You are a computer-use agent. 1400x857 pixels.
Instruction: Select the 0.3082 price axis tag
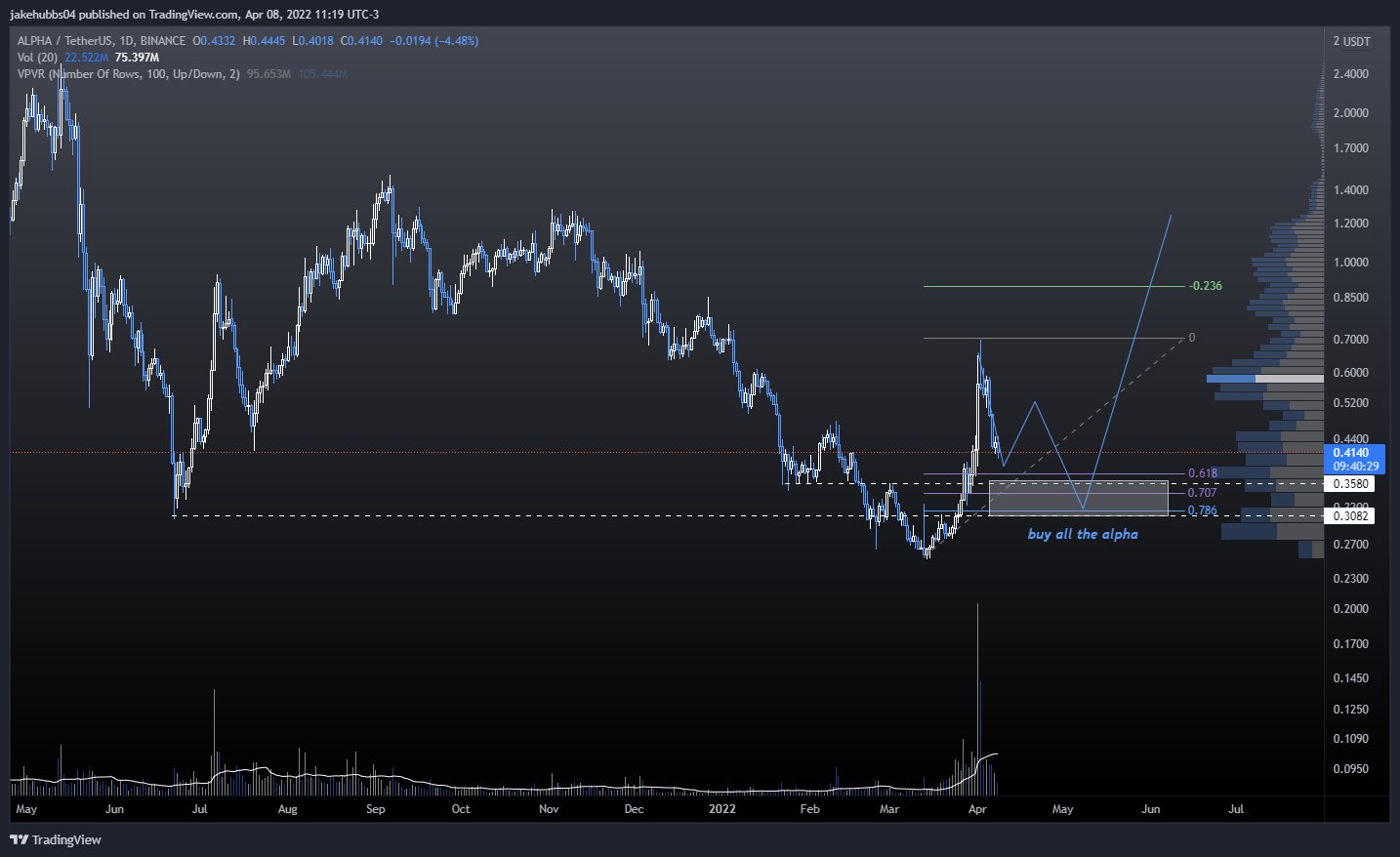(x=1351, y=515)
